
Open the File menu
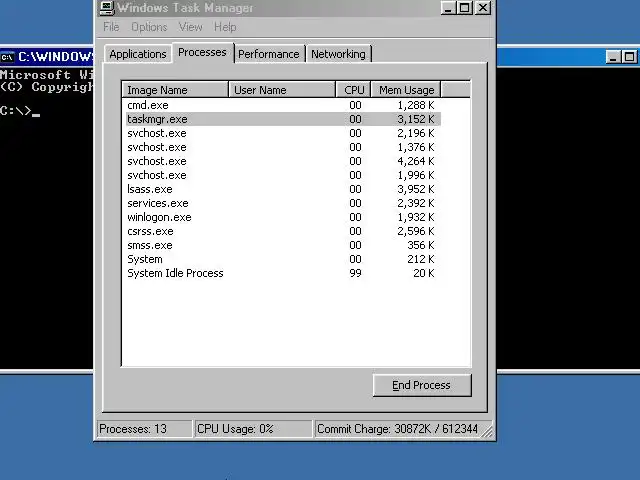111,27
